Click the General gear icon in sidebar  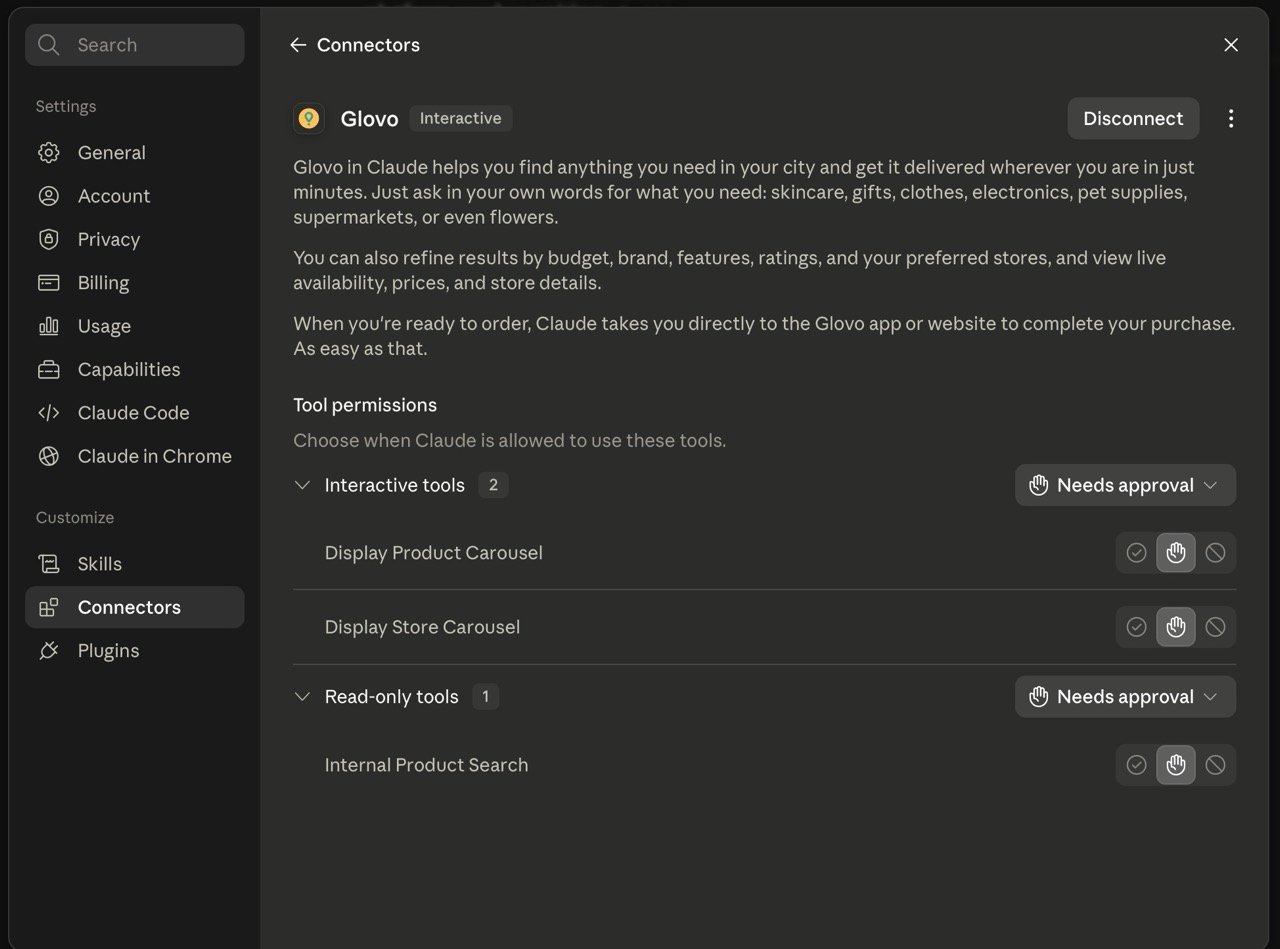pos(48,152)
